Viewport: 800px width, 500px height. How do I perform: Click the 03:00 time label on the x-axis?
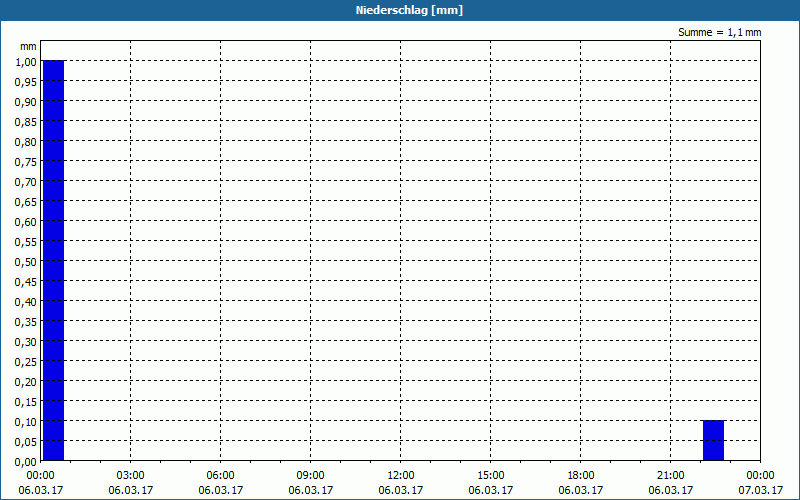131,476
